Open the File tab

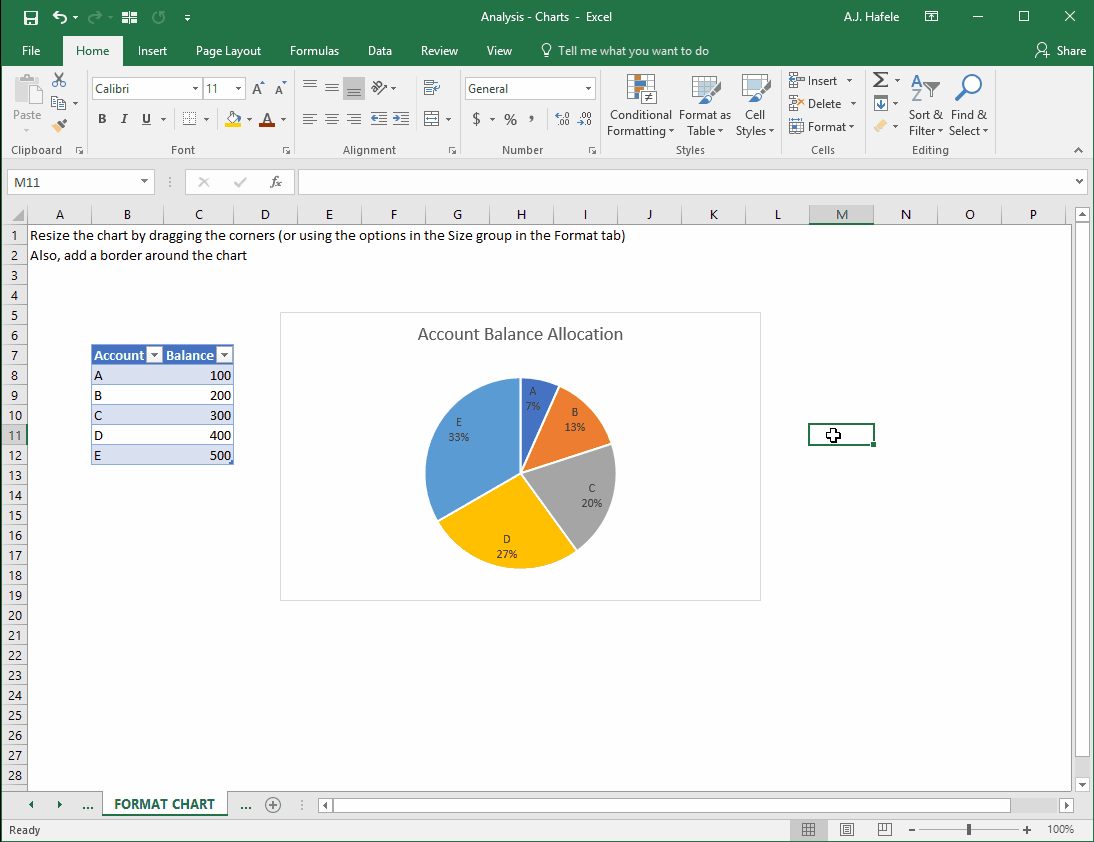(x=31, y=51)
